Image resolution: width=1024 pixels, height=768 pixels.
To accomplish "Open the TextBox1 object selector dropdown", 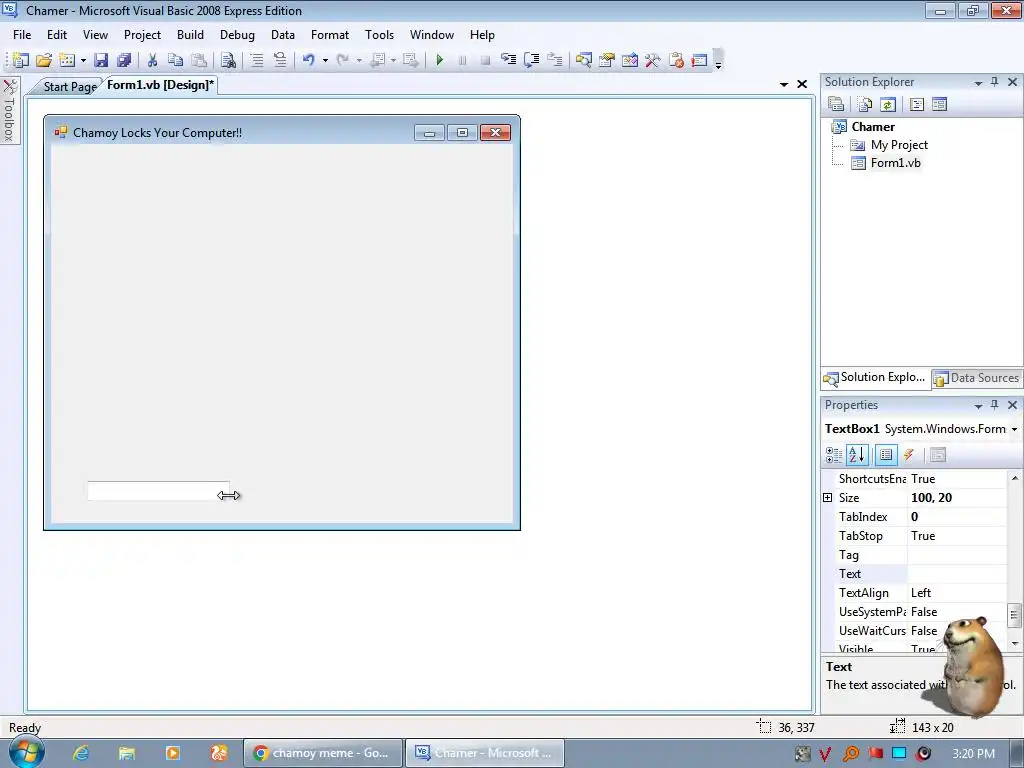I will pyautogui.click(x=1014, y=429).
